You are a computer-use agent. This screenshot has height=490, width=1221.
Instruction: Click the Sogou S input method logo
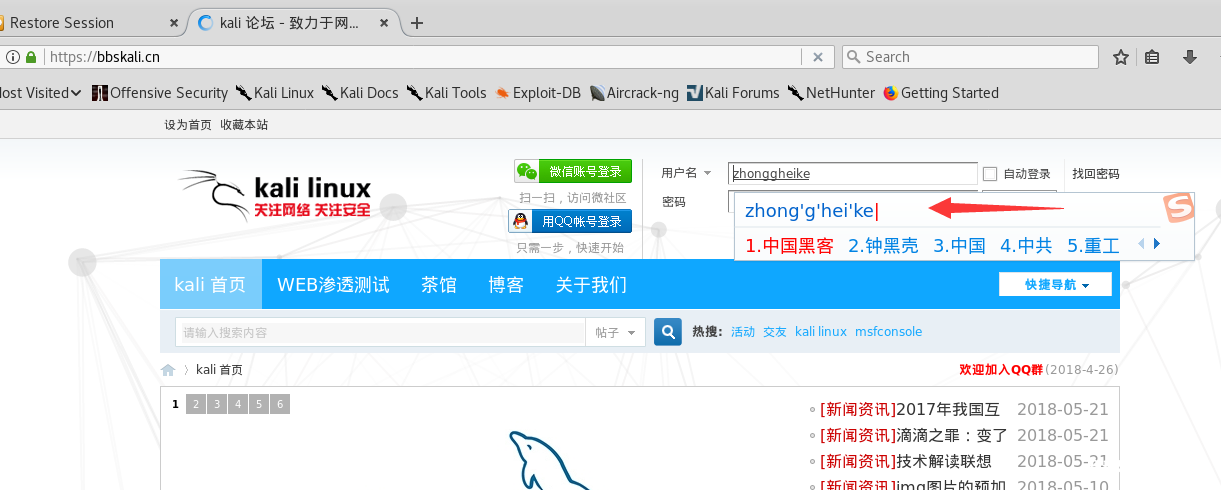coord(1179,209)
